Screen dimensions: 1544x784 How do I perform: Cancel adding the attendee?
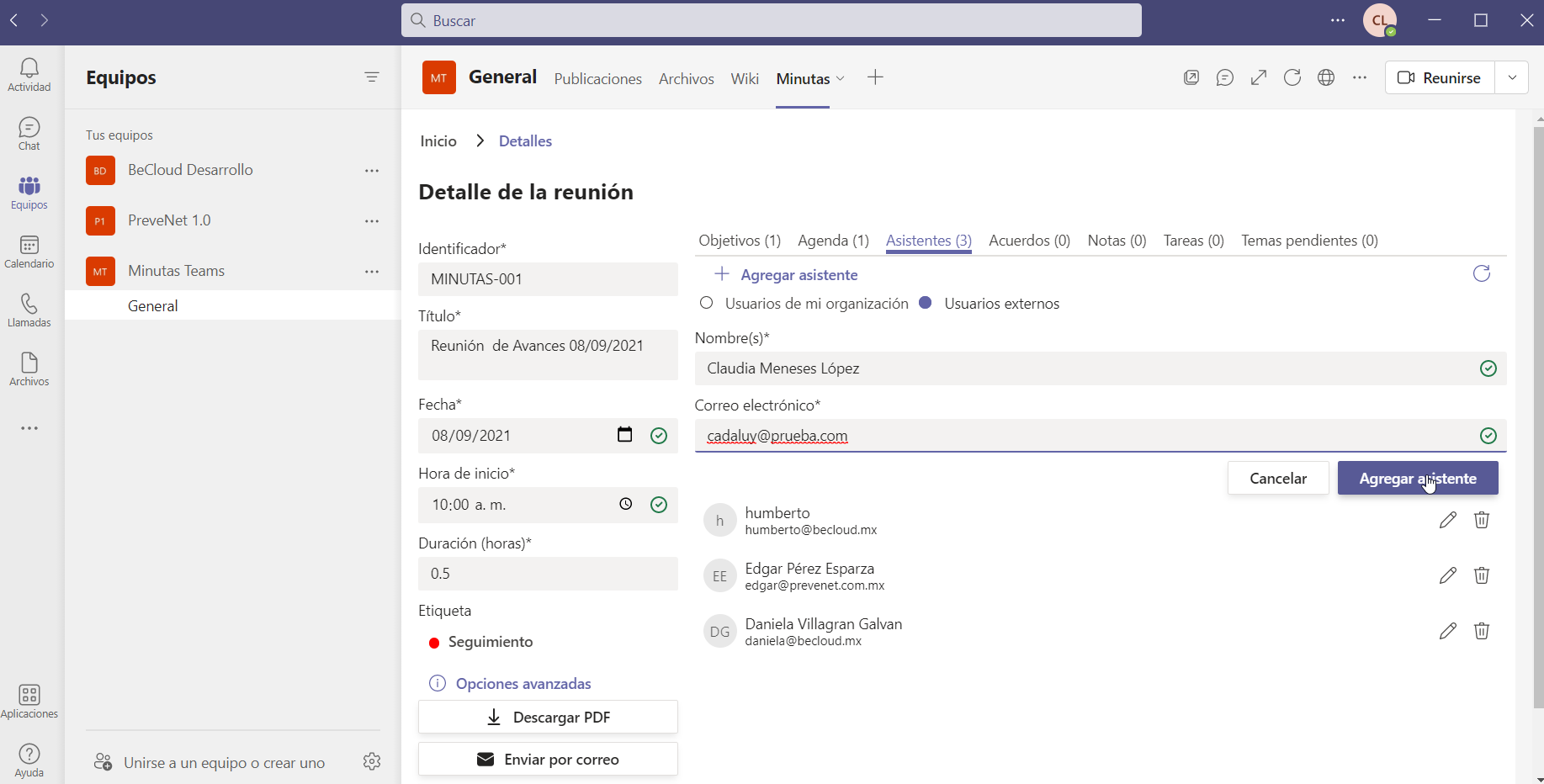click(x=1278, y=478)
